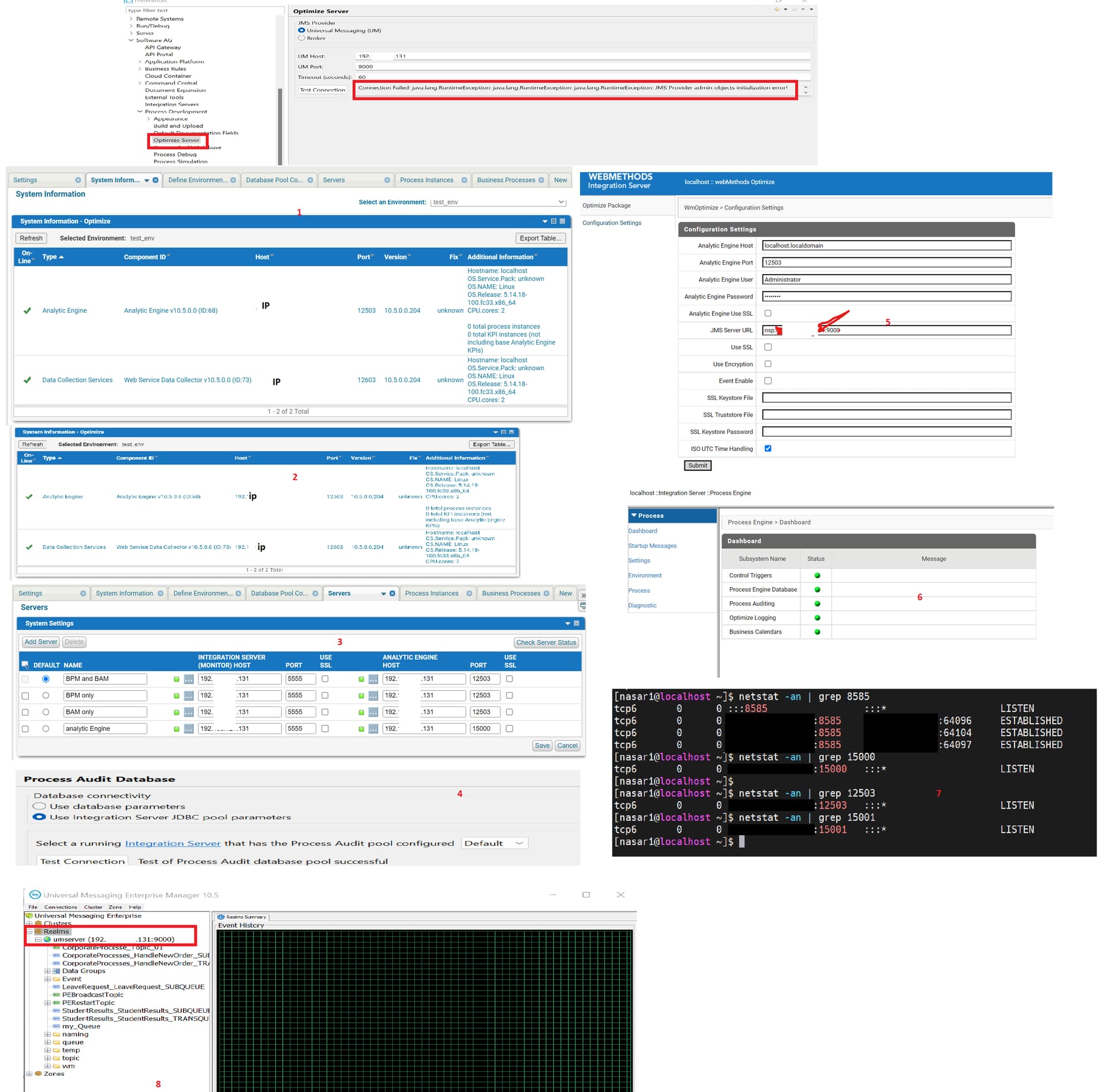Open the lower Servers tab dropdown arrow

coord(383,594)
